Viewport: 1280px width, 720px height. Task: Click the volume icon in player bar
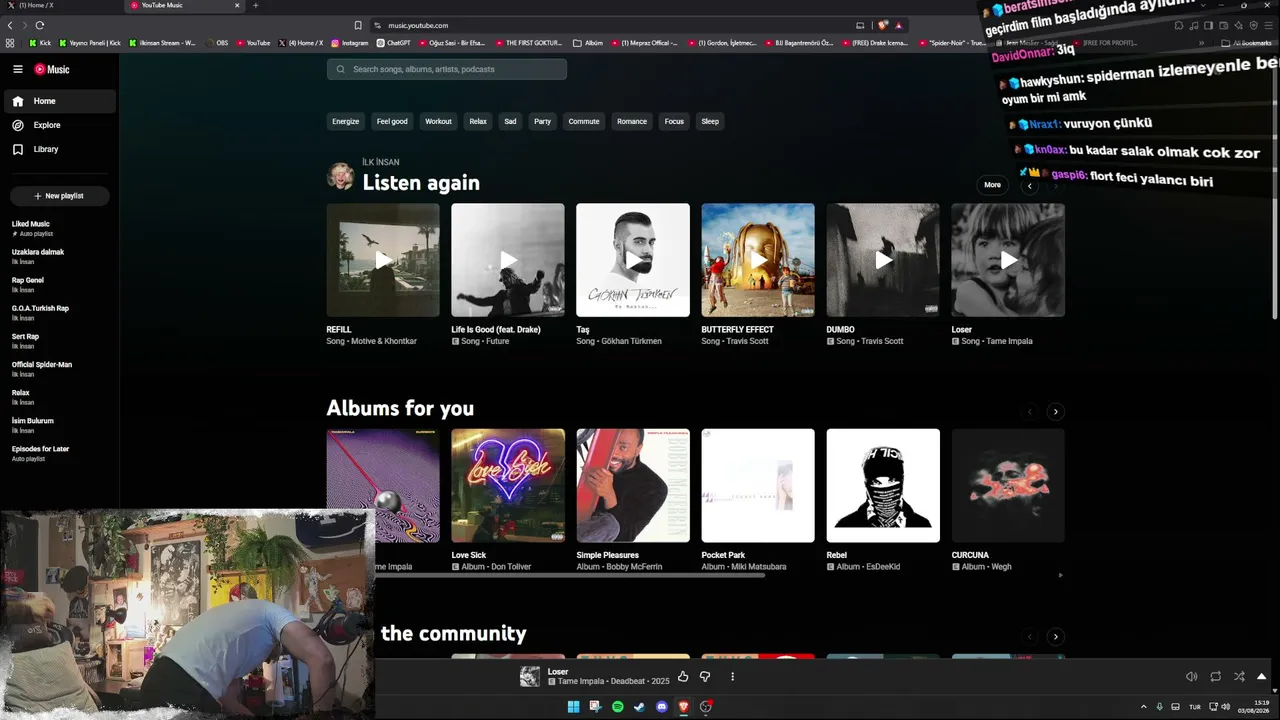coord(1191,677)
